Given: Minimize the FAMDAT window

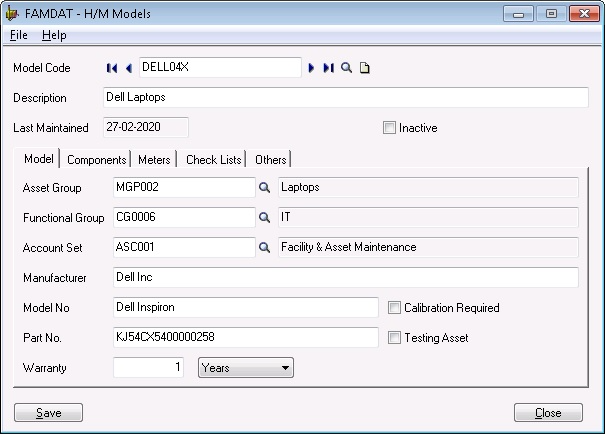Looking at the screenshot, I should pyautogui.click(x=518, y=14).
